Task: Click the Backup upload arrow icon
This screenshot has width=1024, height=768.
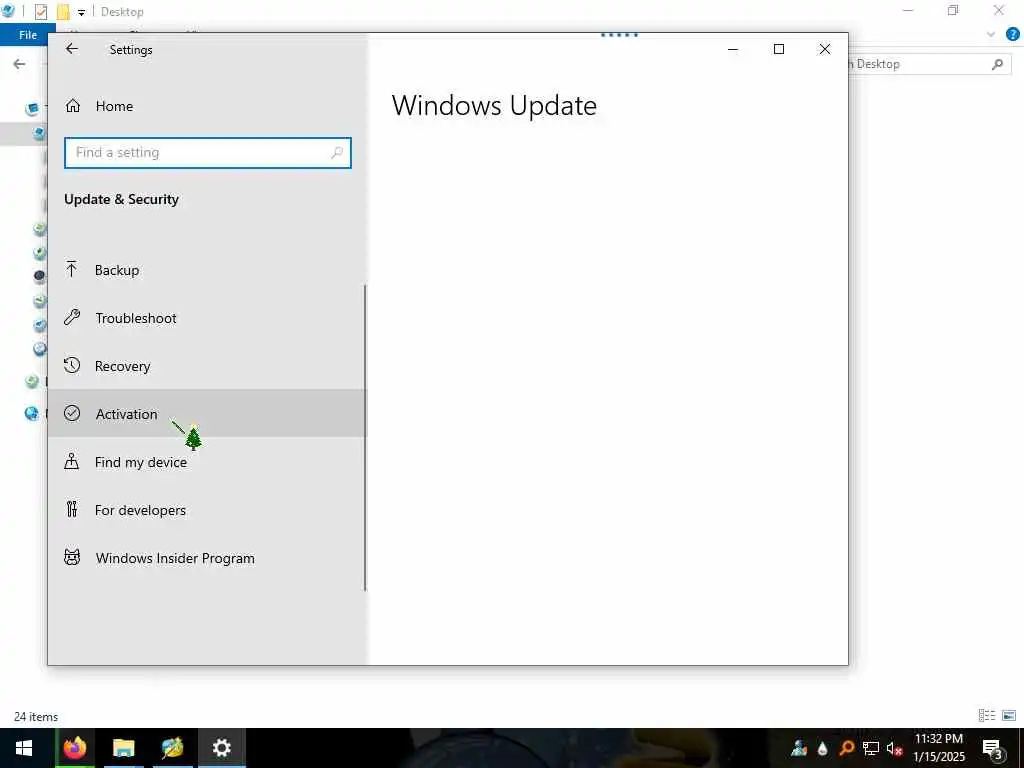Action: (72, 269)
